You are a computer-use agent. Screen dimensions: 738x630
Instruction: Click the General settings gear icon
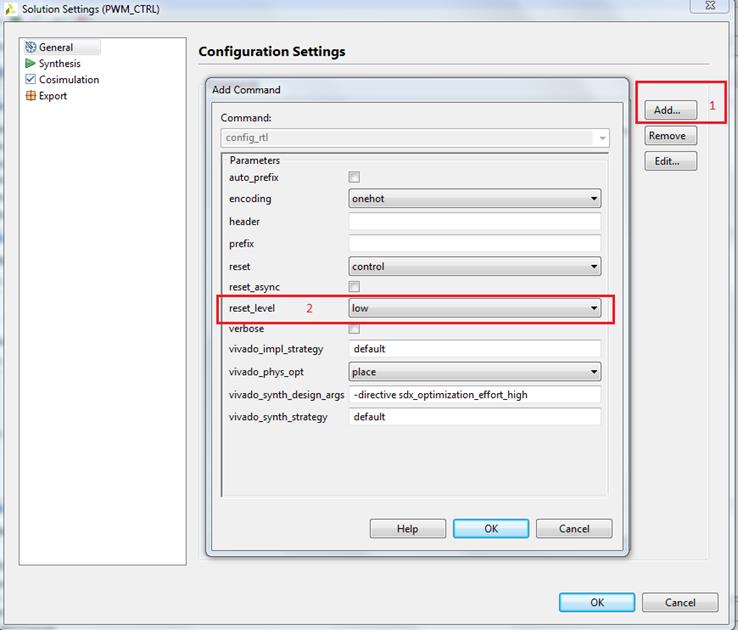(x=30, y=47)
